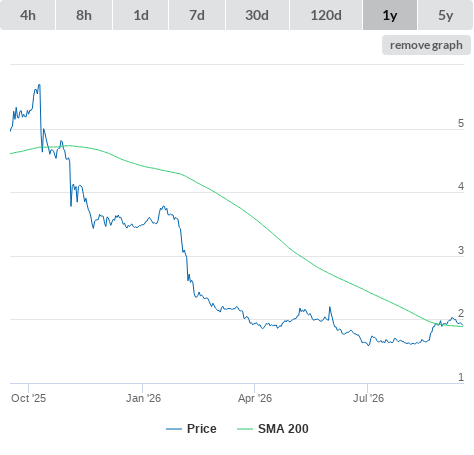Click the Apr '26 axis marker
Image resolution: width=474 pixels, height=455 pixels.
tap(255, 398)
